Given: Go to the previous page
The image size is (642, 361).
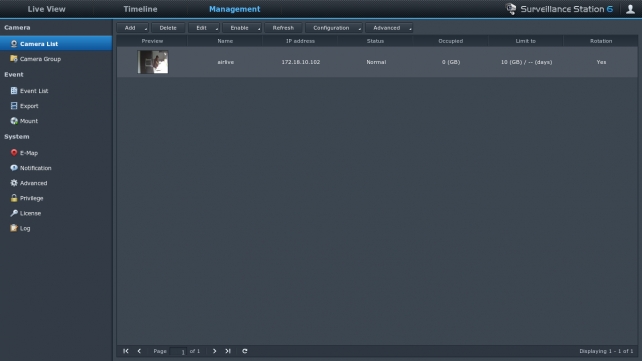Looking at the screenshot, I should pyautogui.click(x=139, y=351).
